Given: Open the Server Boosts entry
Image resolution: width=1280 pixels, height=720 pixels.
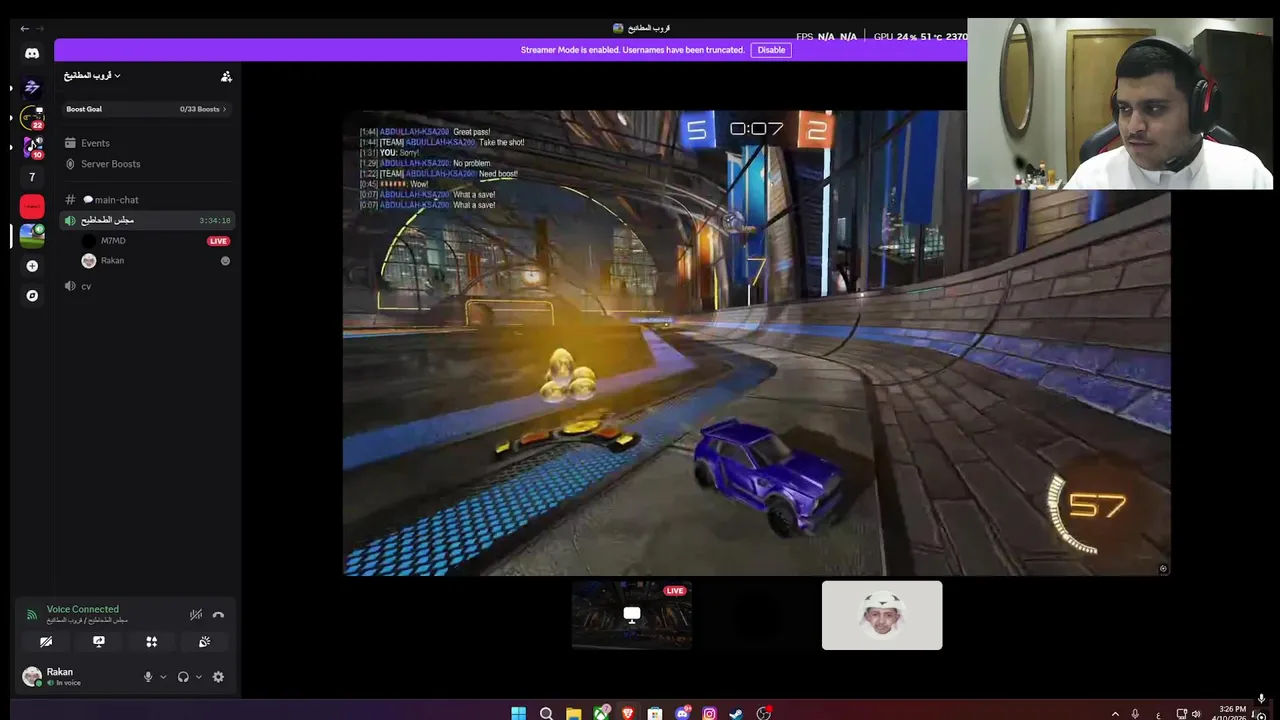Looking at the screenshot, I should click(x=149, y=164).
